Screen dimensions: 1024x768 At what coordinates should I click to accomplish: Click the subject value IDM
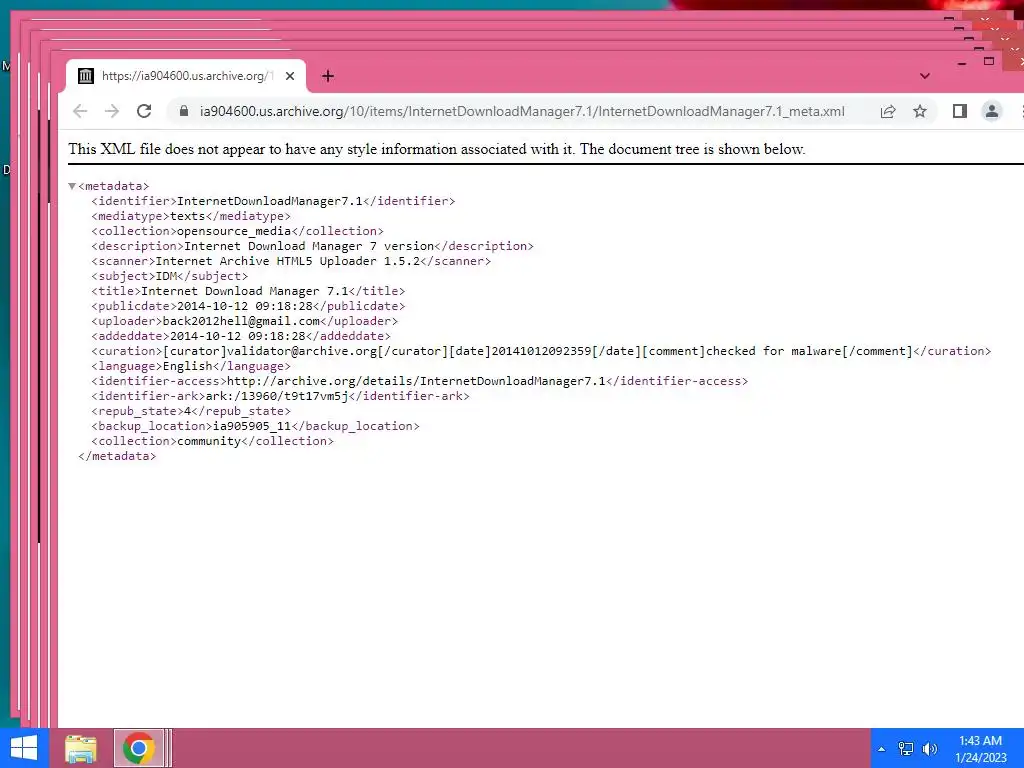[x=166, y=276]
